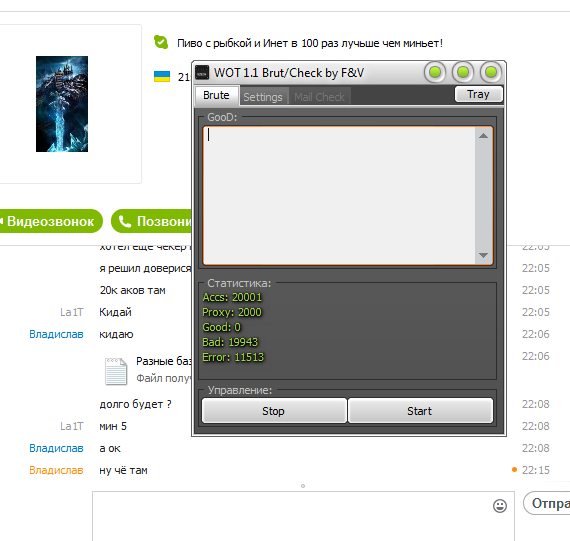
Task: Click the Skype message input box
Action: (x=303, y=516)
